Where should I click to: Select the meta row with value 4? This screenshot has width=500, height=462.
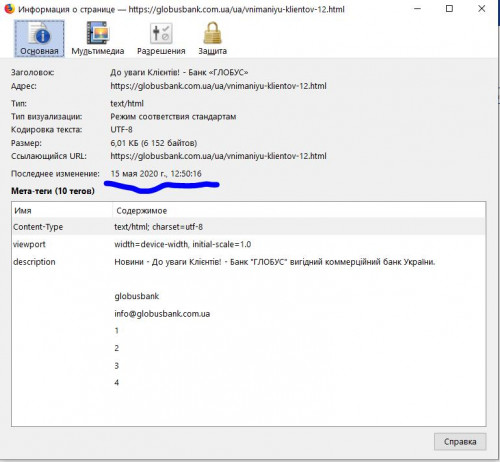248,383
